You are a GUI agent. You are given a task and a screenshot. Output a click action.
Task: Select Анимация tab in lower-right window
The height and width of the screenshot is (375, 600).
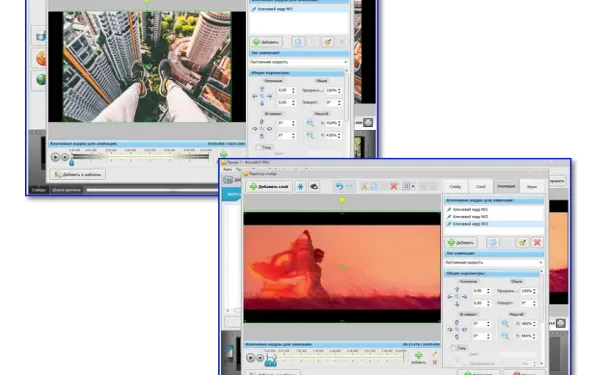tap(506, 186)
